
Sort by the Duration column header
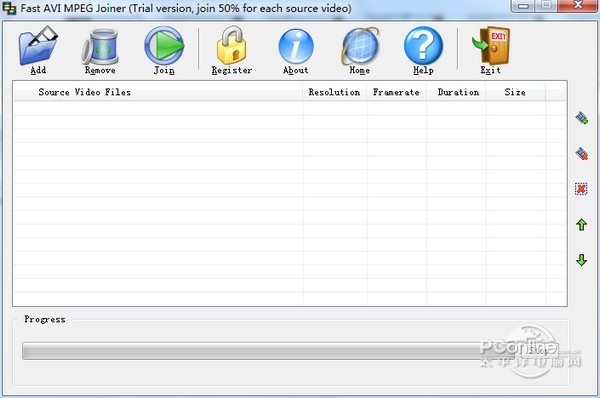tap(456, 92)
